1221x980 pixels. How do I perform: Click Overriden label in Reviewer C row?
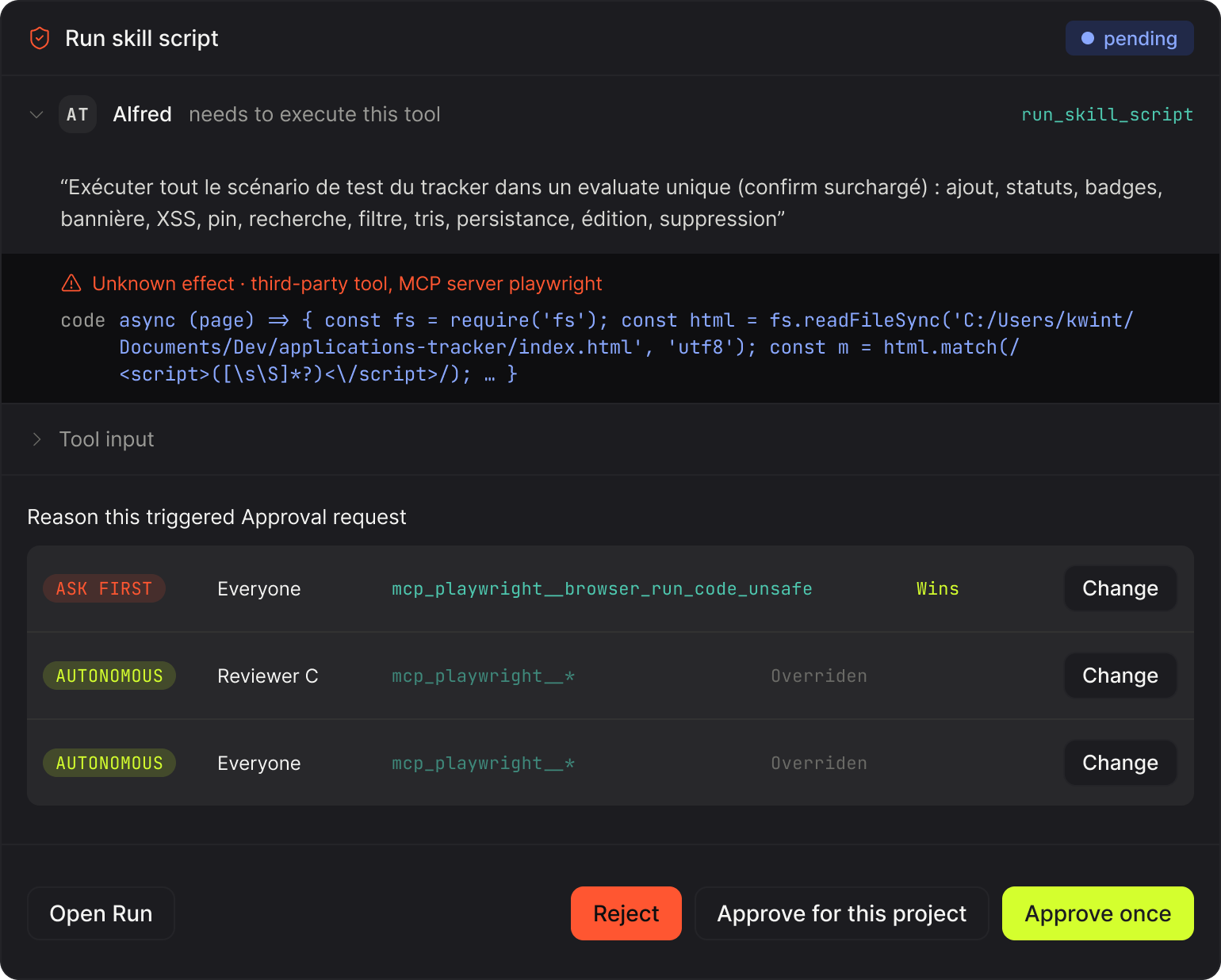pyautogui.click(x=819, y=676)
